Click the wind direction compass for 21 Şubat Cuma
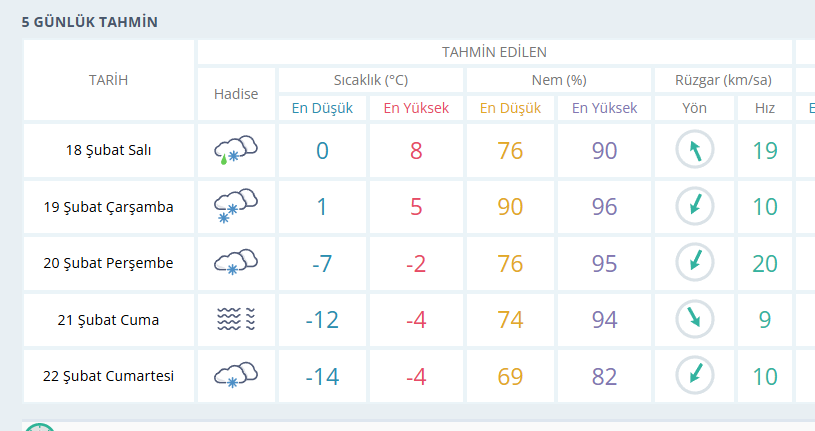The image size is (815, 431). tap(695, 319)
